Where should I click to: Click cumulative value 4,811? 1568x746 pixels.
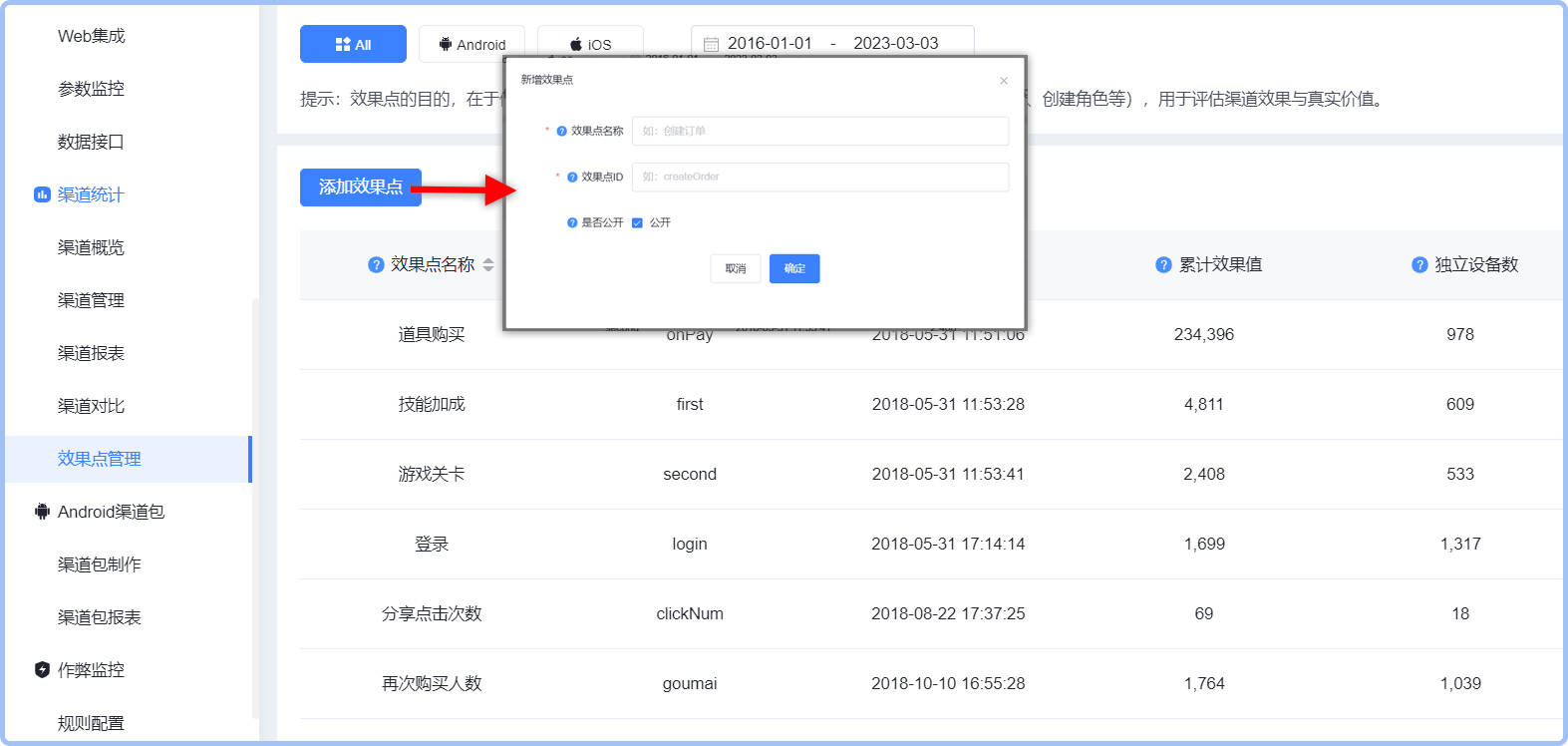(x=1204, y=404)
